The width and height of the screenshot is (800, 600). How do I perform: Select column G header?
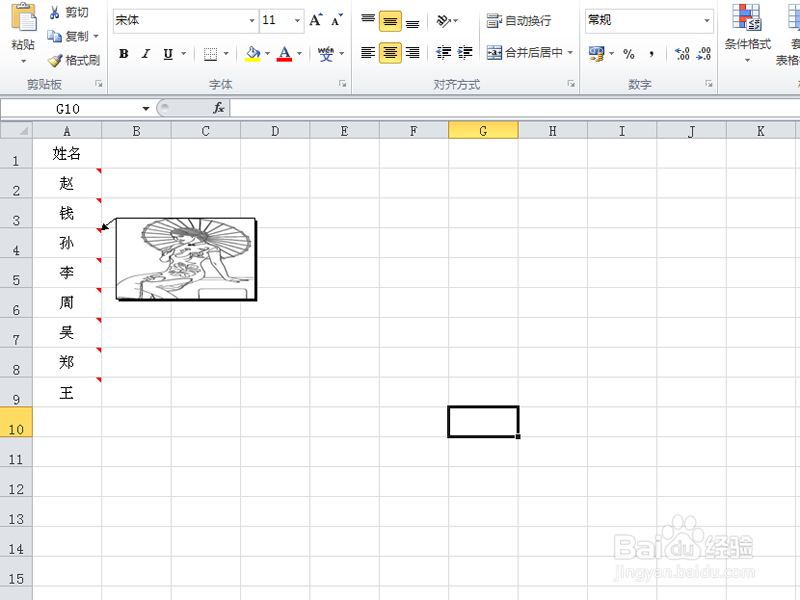pyautogui.click(x=483, y=131)
